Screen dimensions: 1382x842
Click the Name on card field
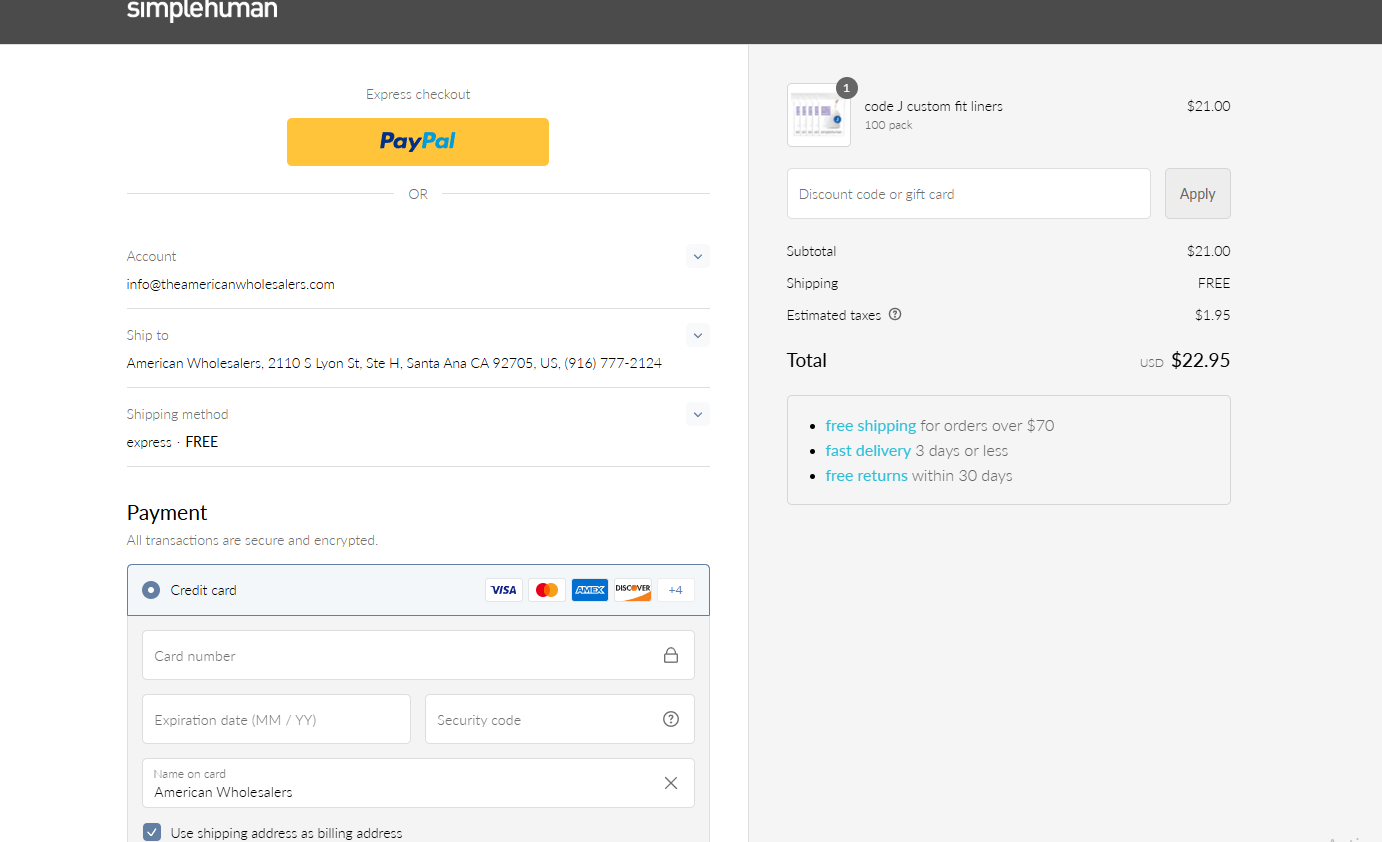[418, 783]
